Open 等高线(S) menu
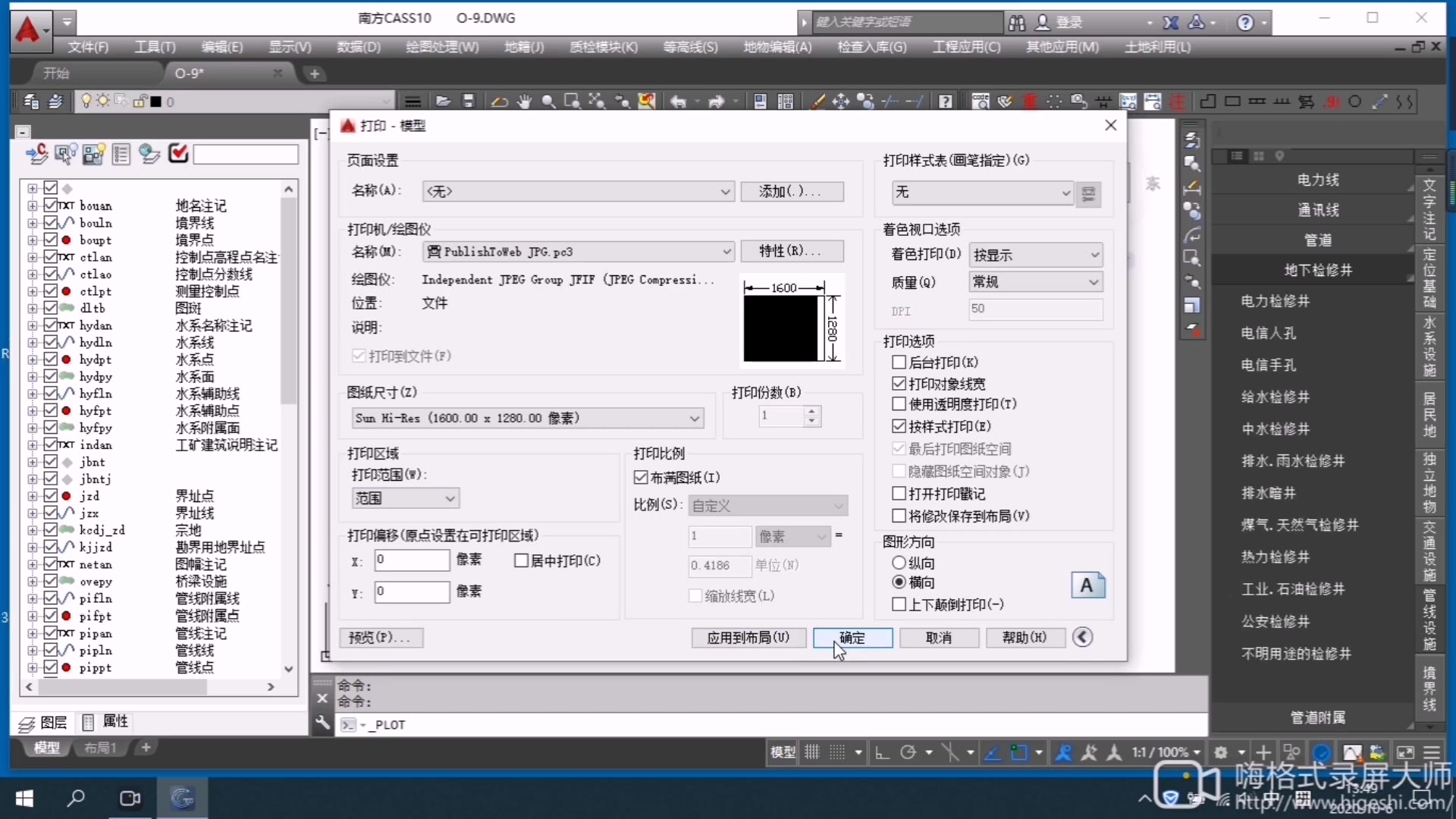Viewport: 1456px width, 819px height. [690, 47]
